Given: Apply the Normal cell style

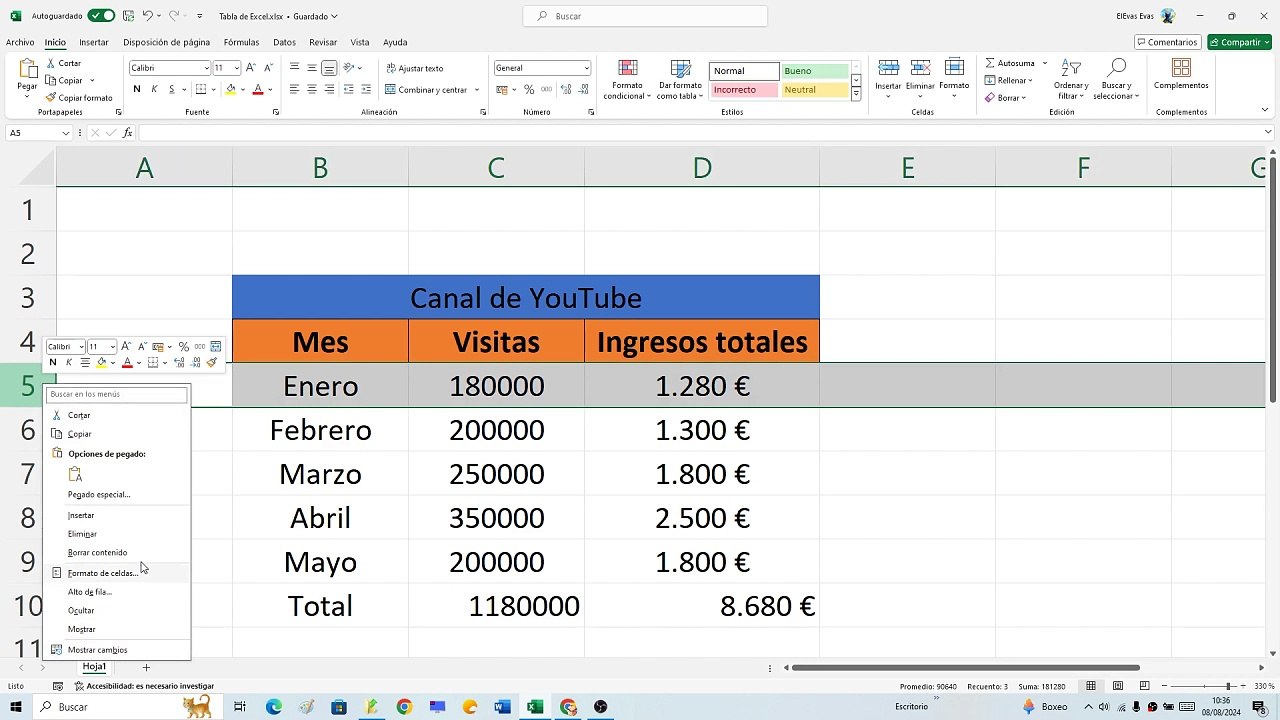Looking at the screenshot, I should pyautogui.click(x=744, y=71).
